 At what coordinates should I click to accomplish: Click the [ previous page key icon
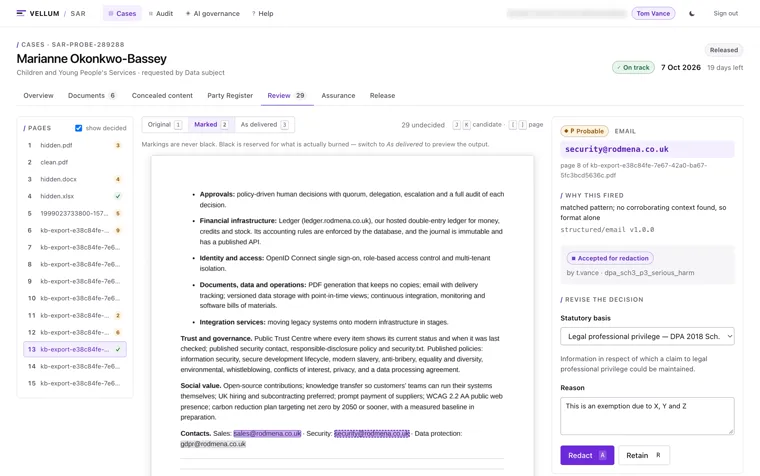tap(513, 125)
